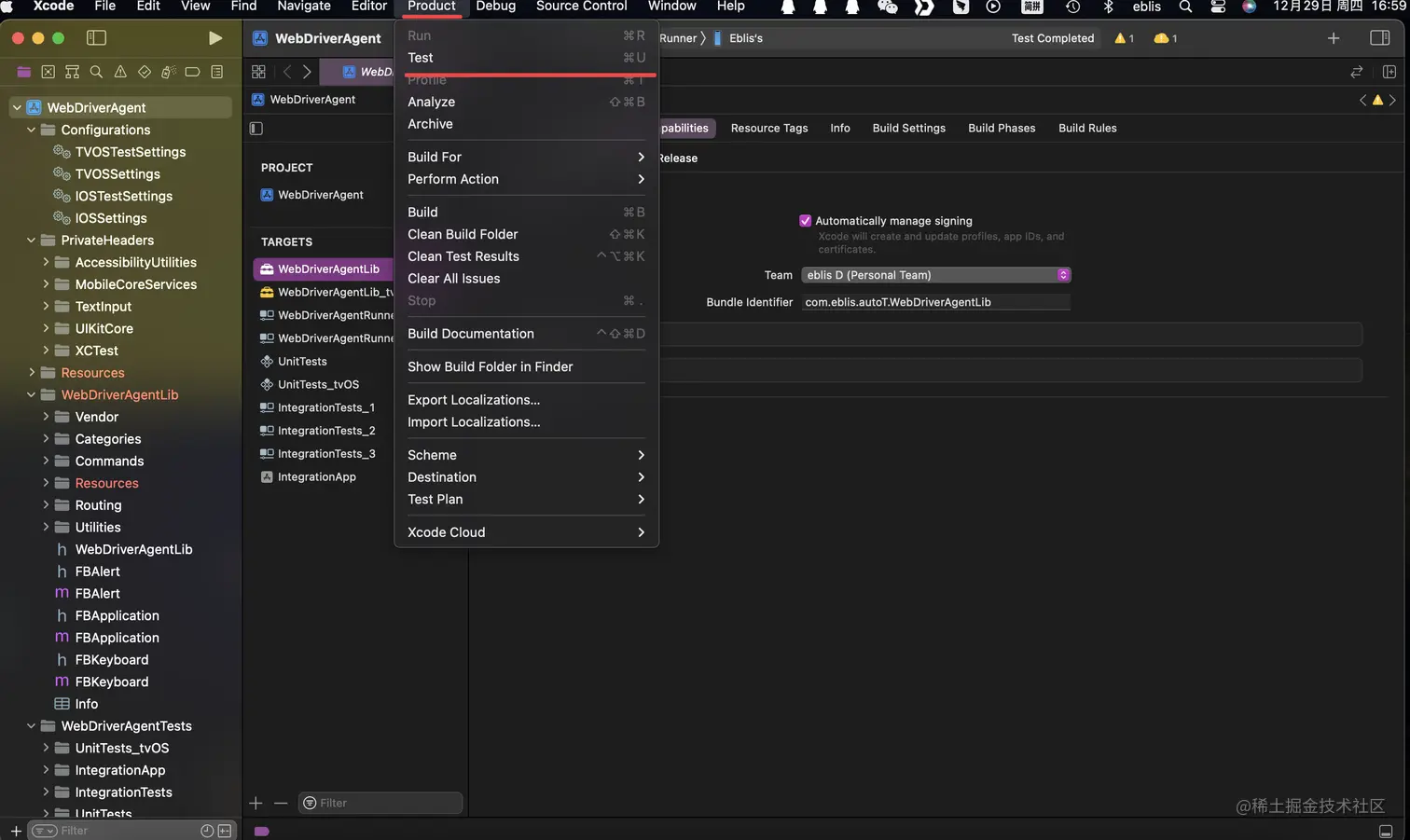The image size is (1410, 840).
Task: Open the Build For submenu
Action: [x=526, y=157]
